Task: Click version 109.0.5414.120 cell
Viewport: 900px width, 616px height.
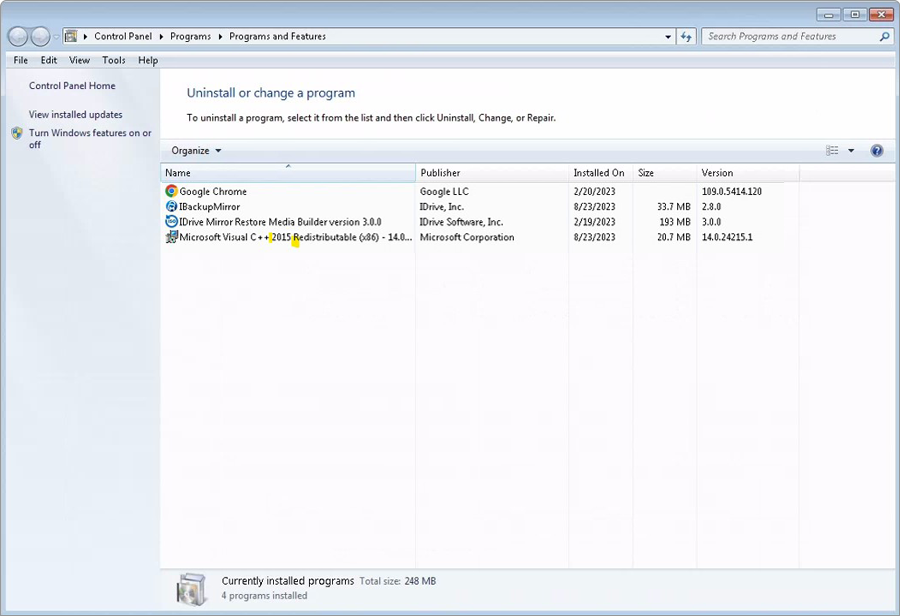Action: point(732,191)
